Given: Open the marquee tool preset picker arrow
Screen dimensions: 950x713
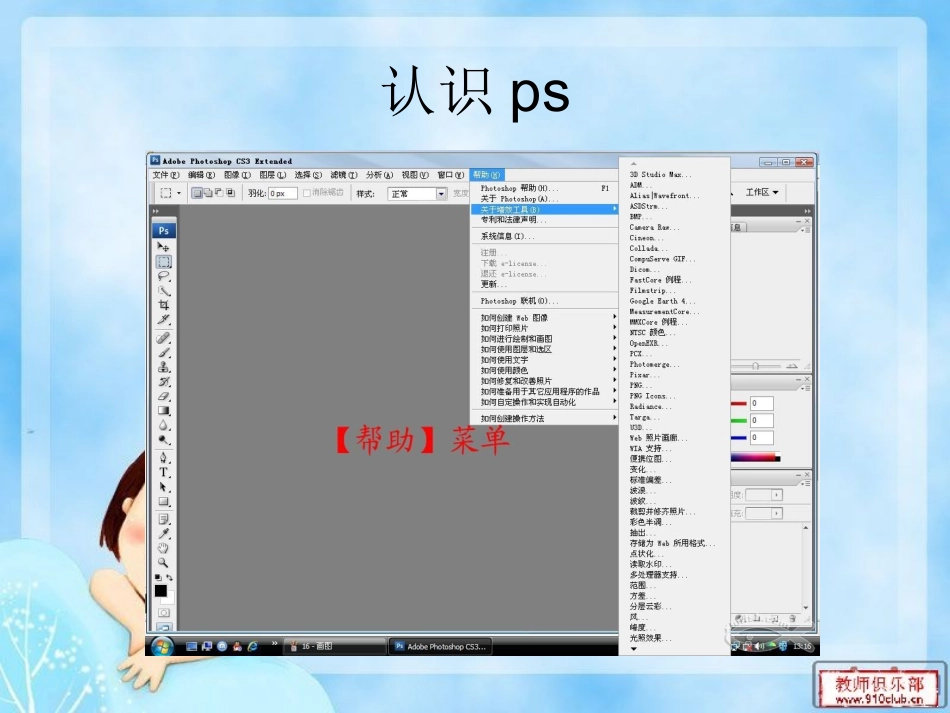Looking at the screenshot, I should [x=179, y=193].
